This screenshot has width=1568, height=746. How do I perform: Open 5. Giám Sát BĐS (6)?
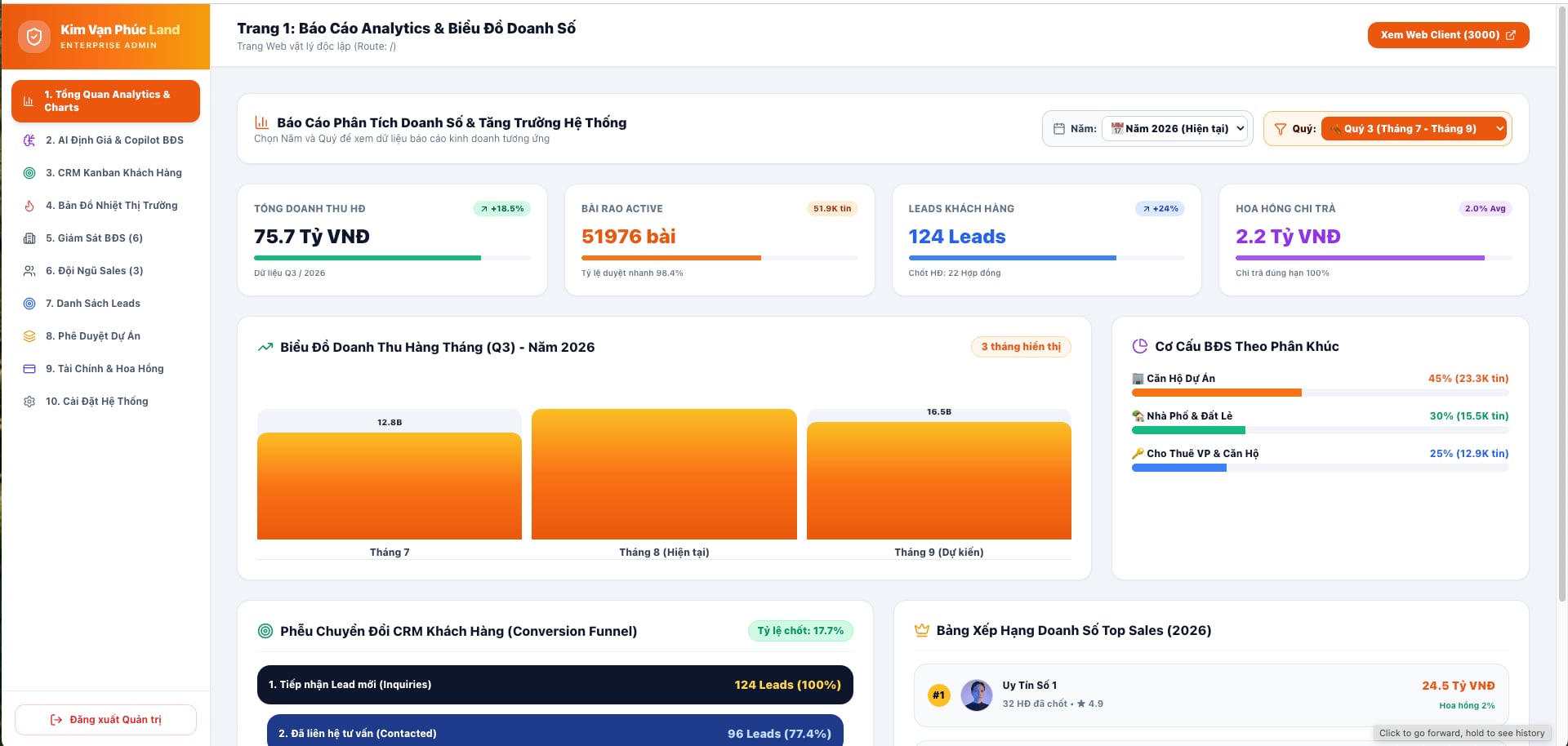[x=105, y=238]
